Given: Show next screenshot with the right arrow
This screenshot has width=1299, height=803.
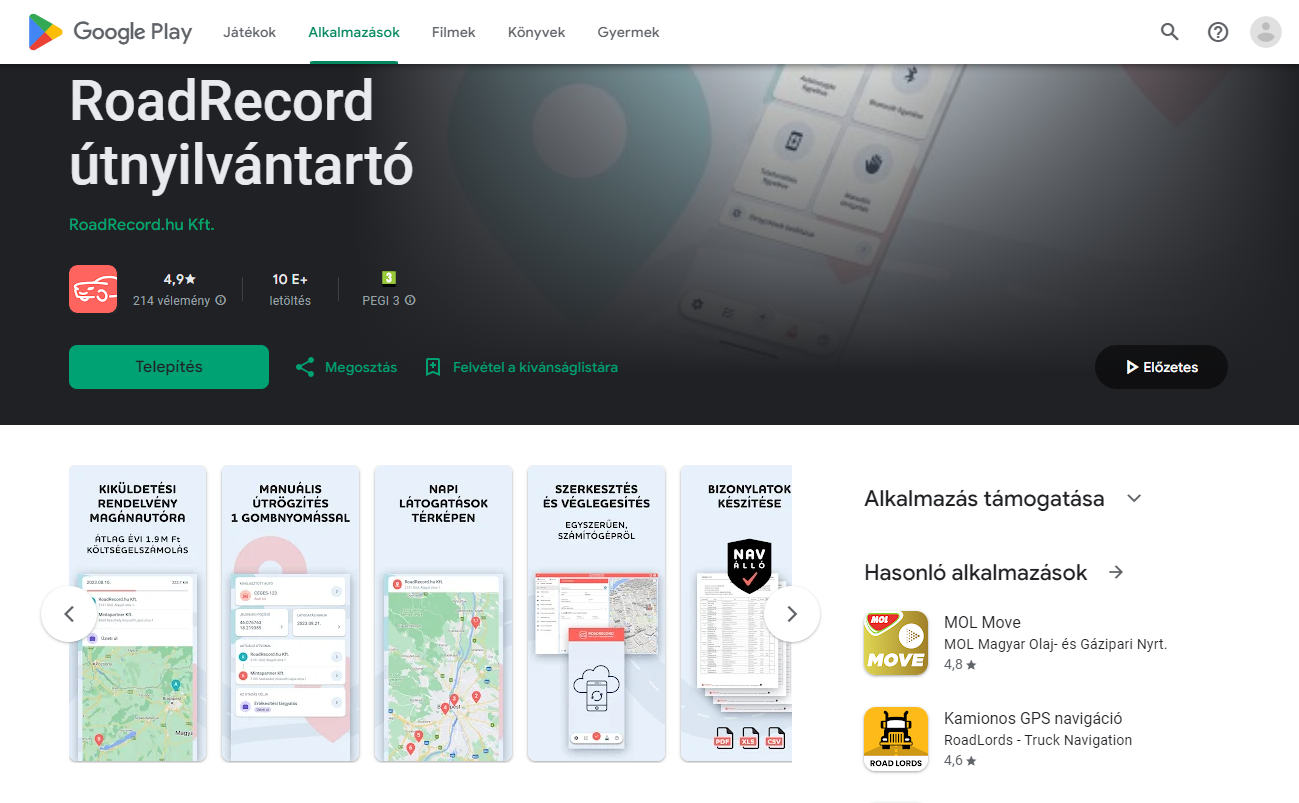Looking at the screenshot, I should pyautogui.click(x=792, y=614).
